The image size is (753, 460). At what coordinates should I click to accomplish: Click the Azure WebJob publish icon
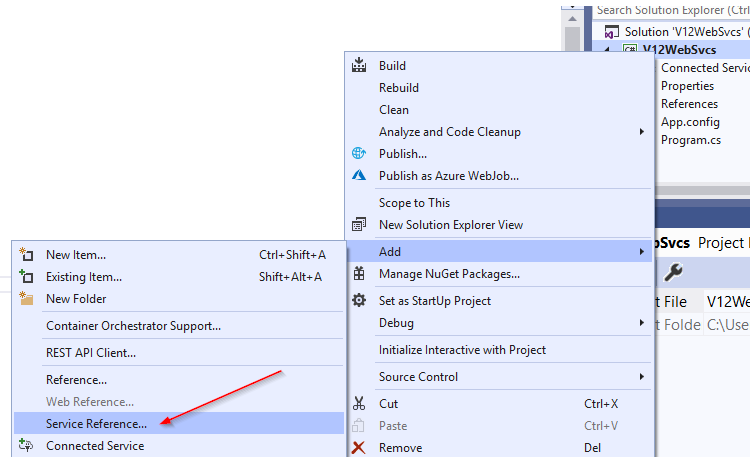[360, 176]
